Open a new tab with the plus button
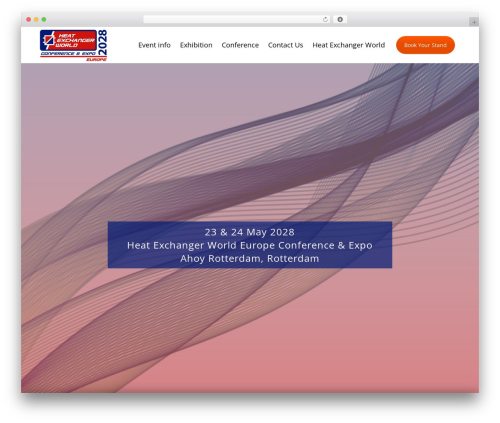The image size is (500, 423). (x=474, y=22)
